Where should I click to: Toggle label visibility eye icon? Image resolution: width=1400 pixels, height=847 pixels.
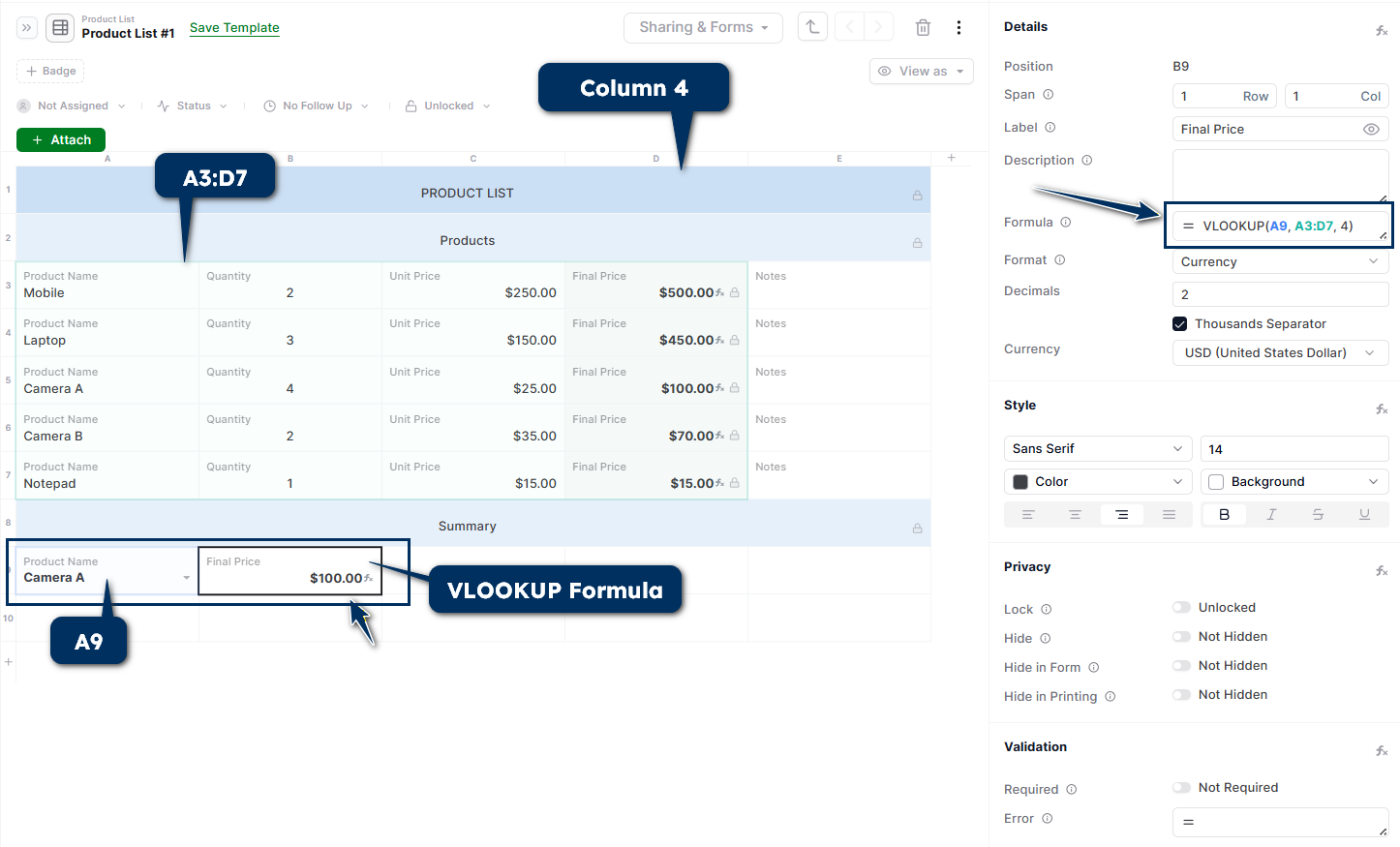(1371, 130)
